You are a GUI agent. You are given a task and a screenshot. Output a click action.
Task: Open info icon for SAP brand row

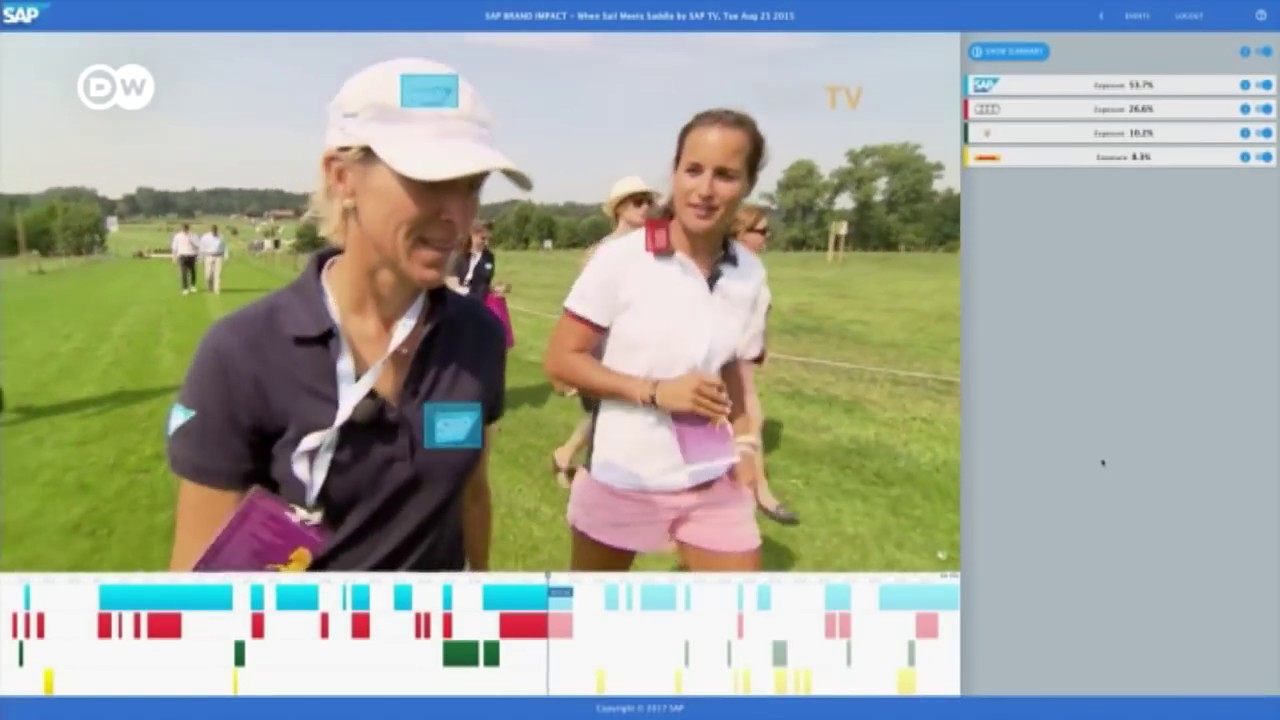(x=1245, y=85)
